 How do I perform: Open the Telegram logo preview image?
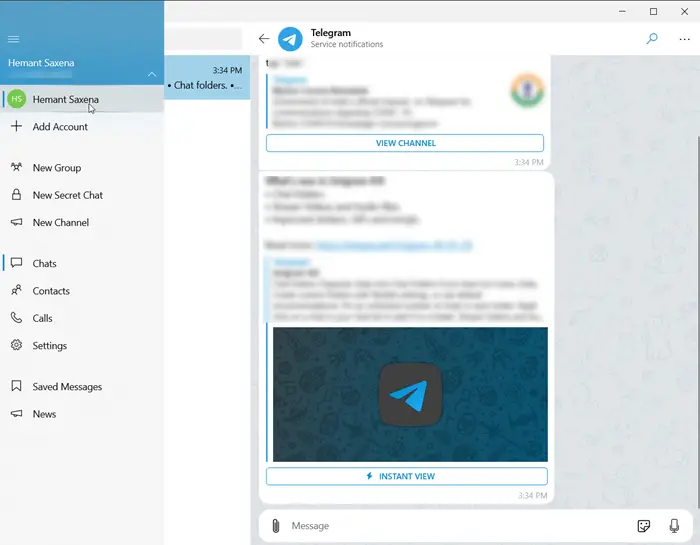[410, 395]
